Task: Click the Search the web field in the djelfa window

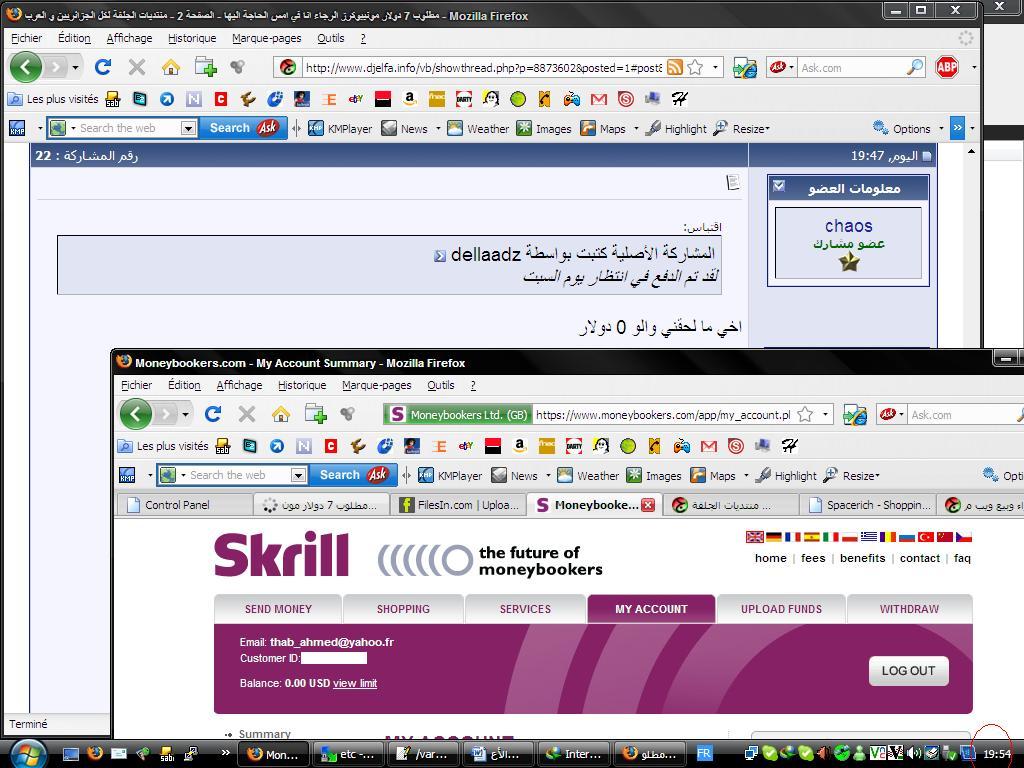Action: tap(123, 128)
